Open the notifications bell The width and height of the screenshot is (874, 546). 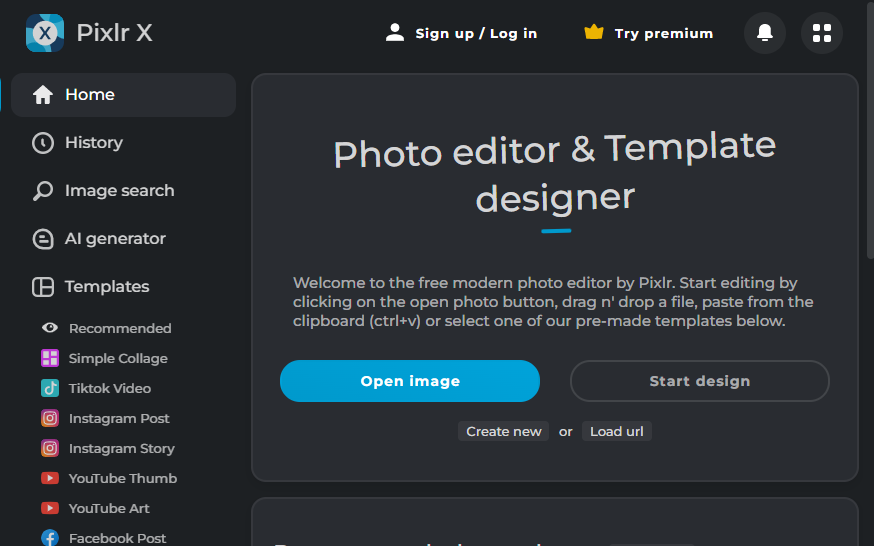coord(765,33)
